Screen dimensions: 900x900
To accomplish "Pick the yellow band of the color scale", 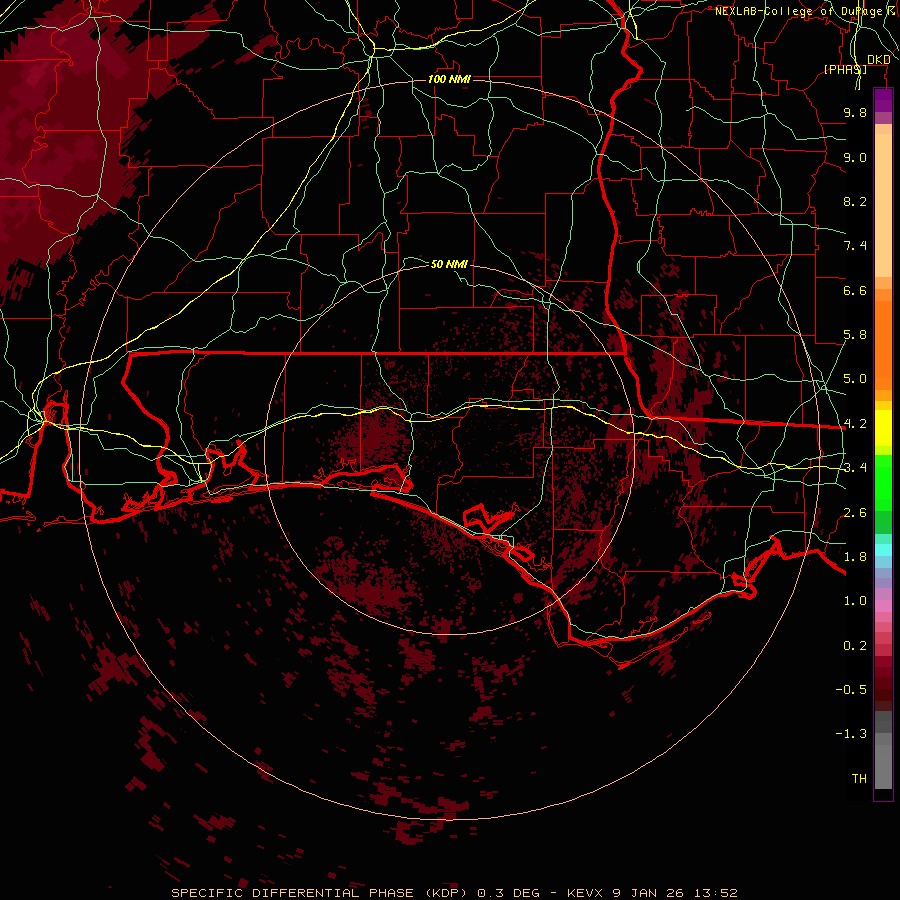I will 883,428.
